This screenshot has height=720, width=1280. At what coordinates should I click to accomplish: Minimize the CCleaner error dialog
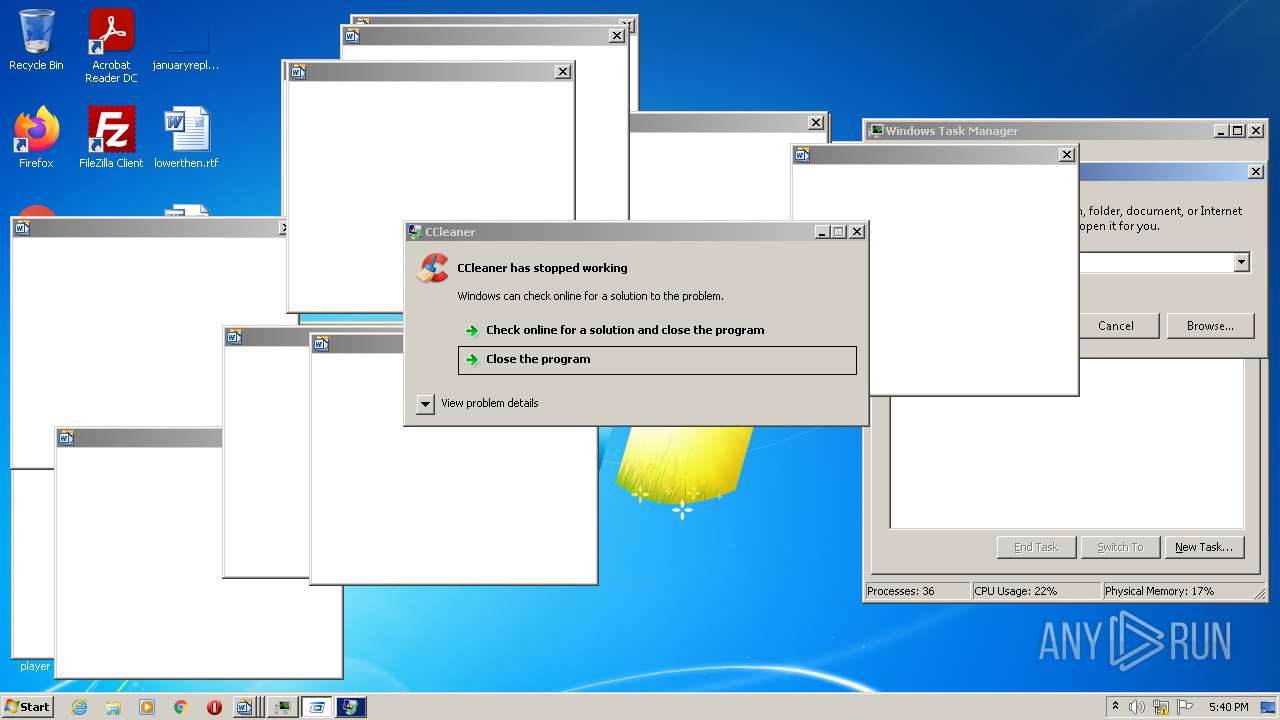[822, 232]
